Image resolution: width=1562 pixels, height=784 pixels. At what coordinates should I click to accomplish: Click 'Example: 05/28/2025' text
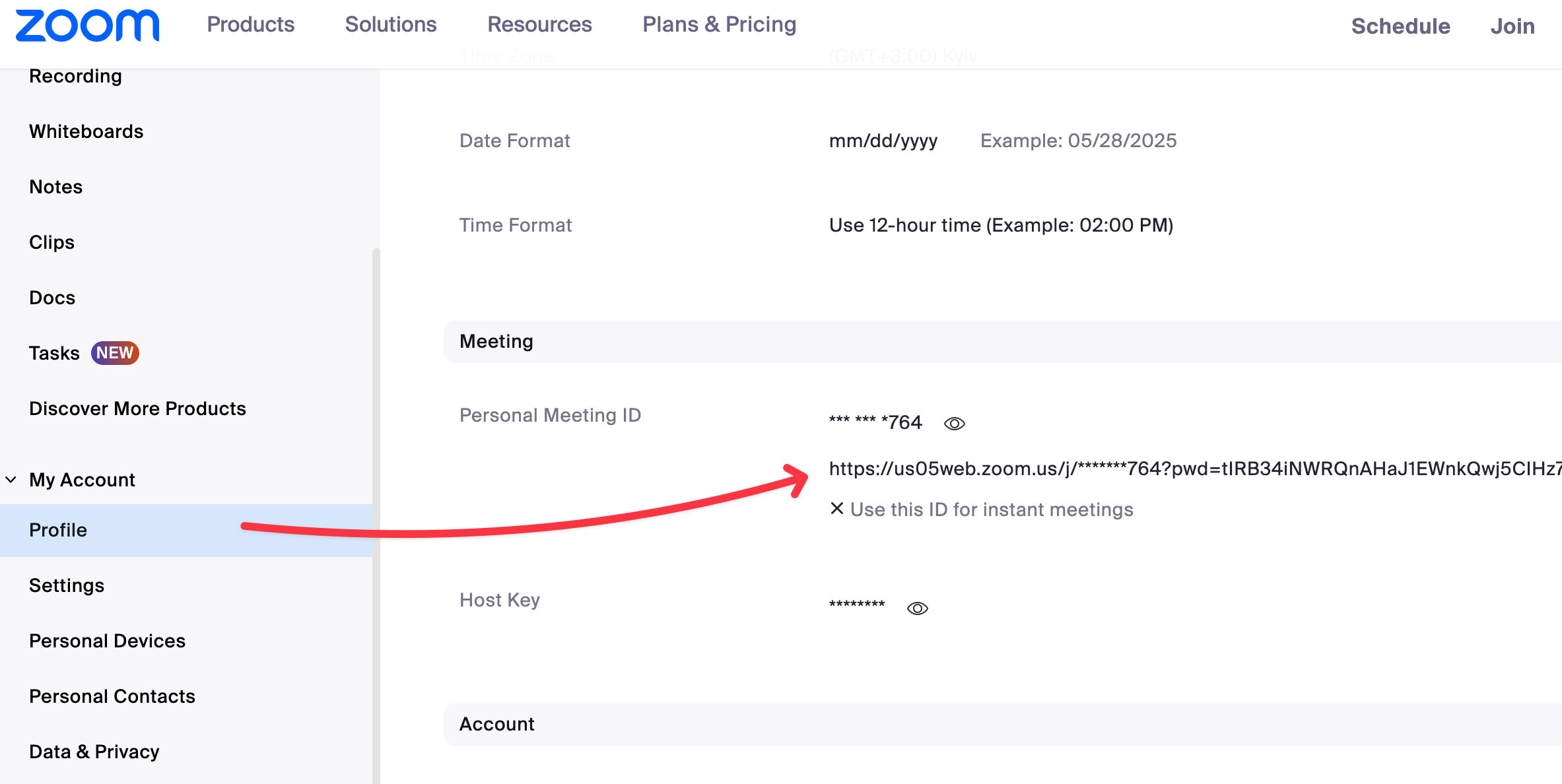(x=1079, y=141)
